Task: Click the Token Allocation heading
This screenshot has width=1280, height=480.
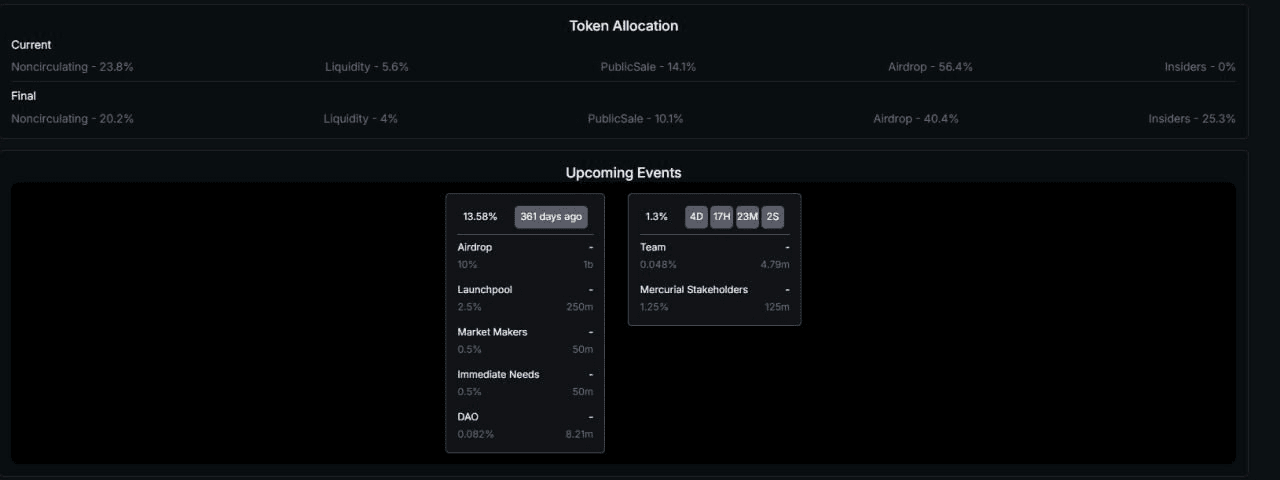Action: point(624,26)
